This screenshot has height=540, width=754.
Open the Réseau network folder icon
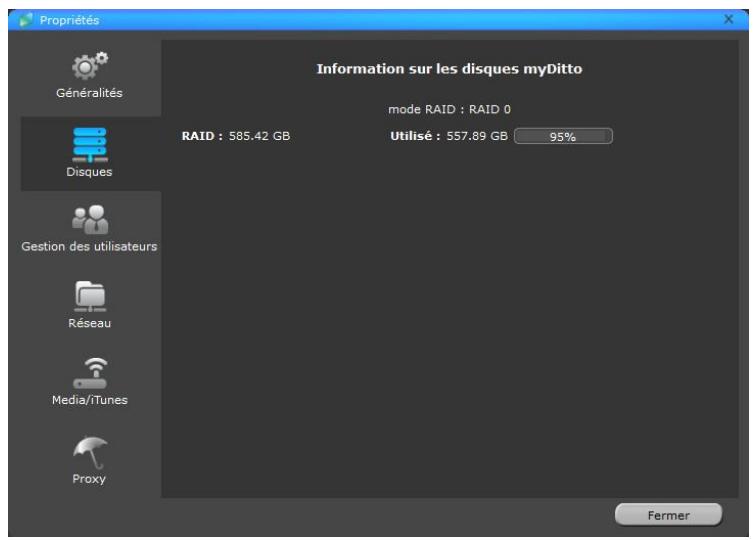pyautogui.click(x=90, y=296)
